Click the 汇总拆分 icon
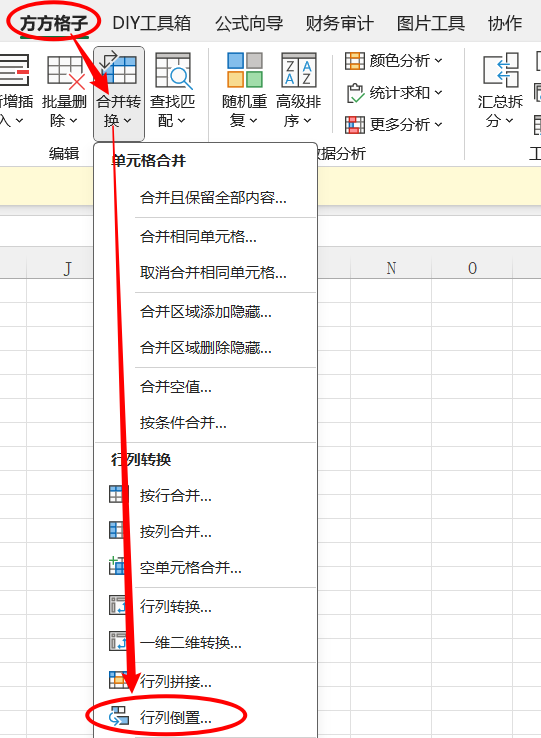 click(x=501, y=70)
